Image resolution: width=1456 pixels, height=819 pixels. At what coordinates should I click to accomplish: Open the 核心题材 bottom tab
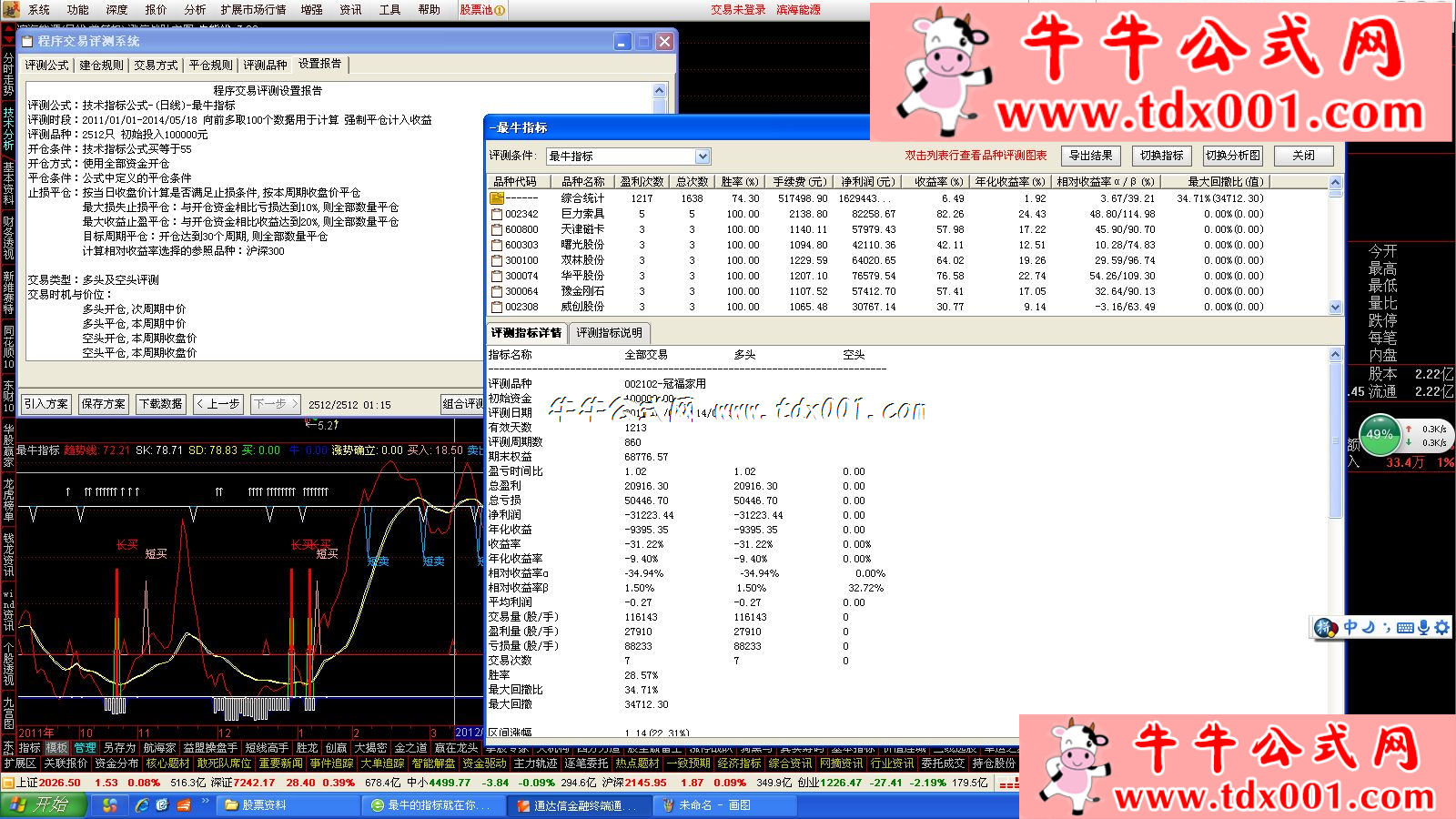(x=168, y=763)
